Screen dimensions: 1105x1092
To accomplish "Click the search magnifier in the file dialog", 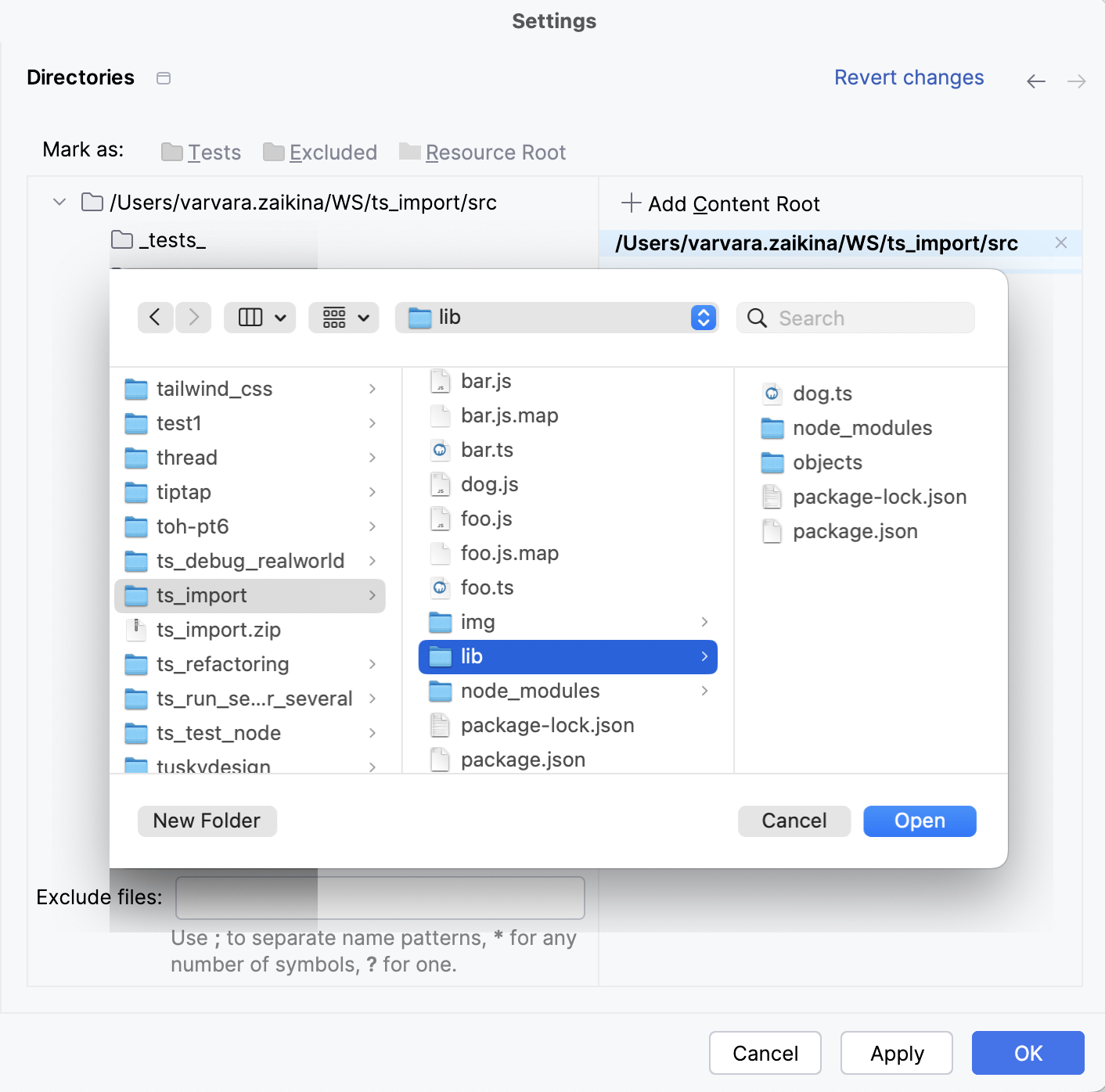I will [x=756, y=318].
